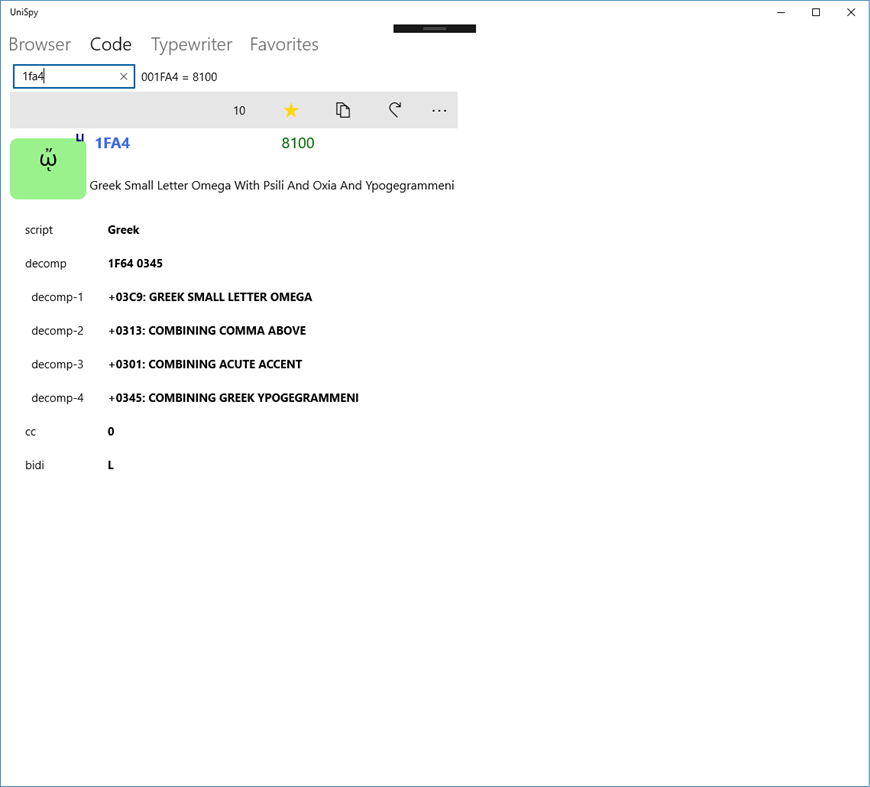Click decomp-4 entry COMBINING GREEK YPOGEGRAMMENI
The width and height of the screenshot is (870, 787).
click(234, 397)
